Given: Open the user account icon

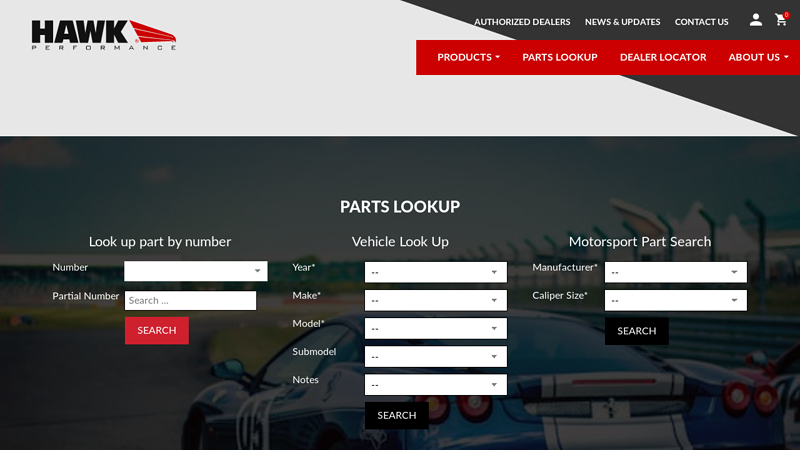Looking at the screenshot, I should (755, 20).
